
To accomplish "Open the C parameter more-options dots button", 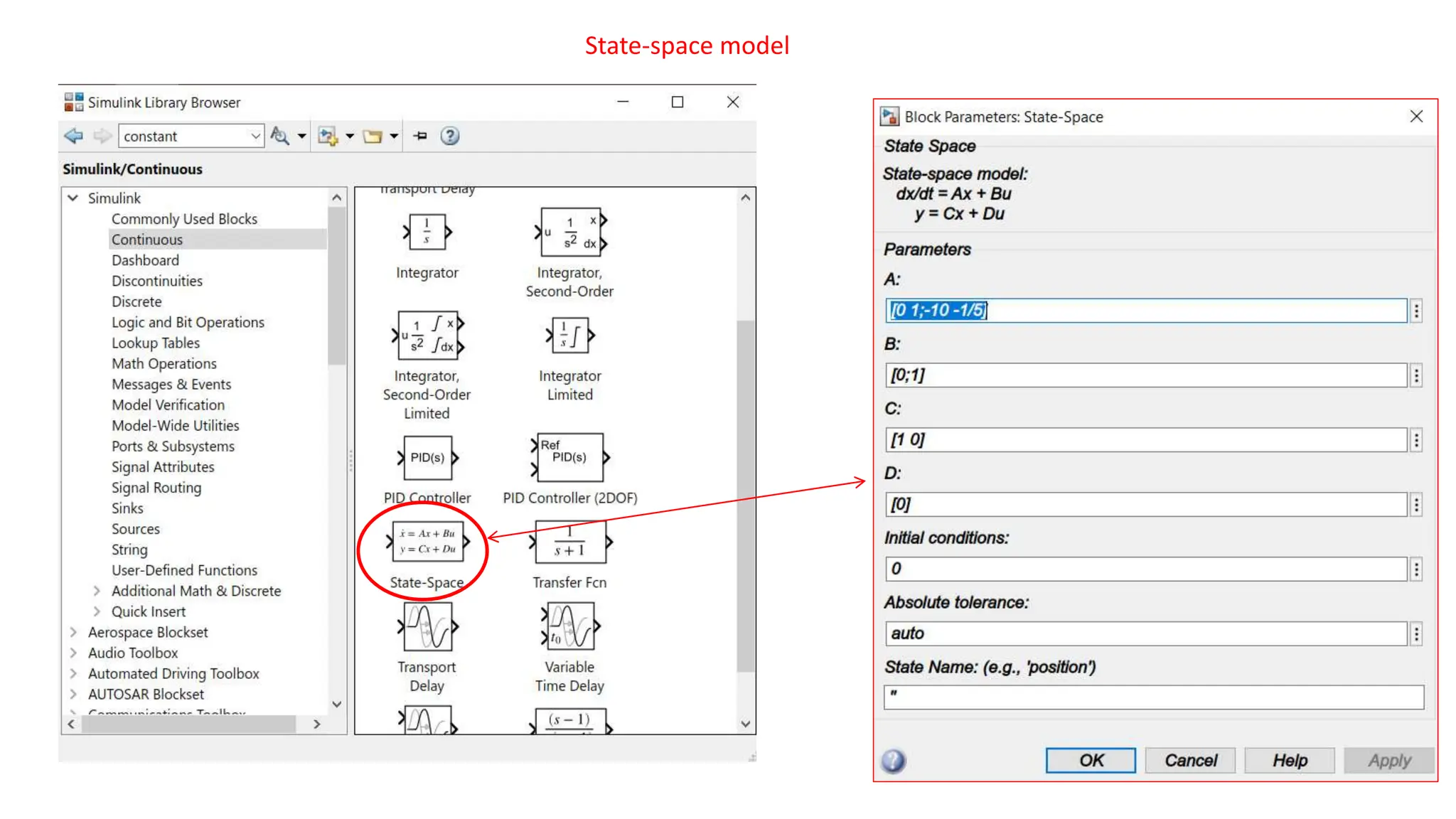I will pyautogui.click(x=1416, y=440).
